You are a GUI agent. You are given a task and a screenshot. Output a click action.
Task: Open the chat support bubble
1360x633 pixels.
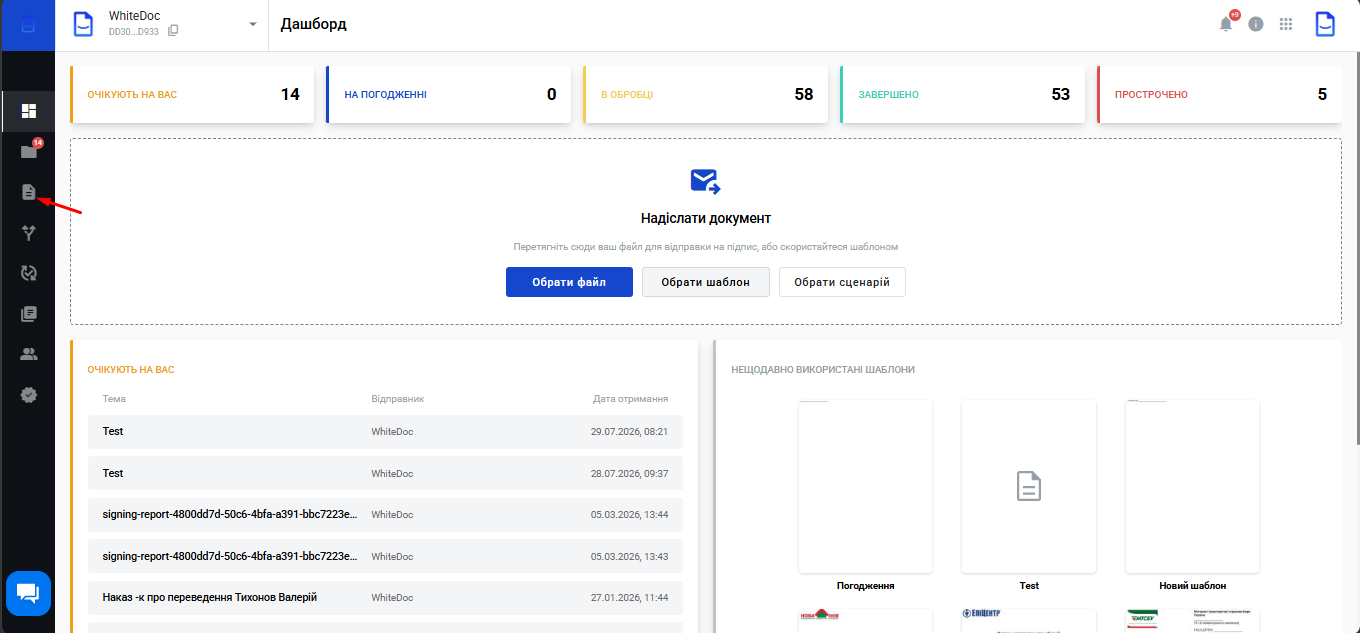(x=28, y=594)
